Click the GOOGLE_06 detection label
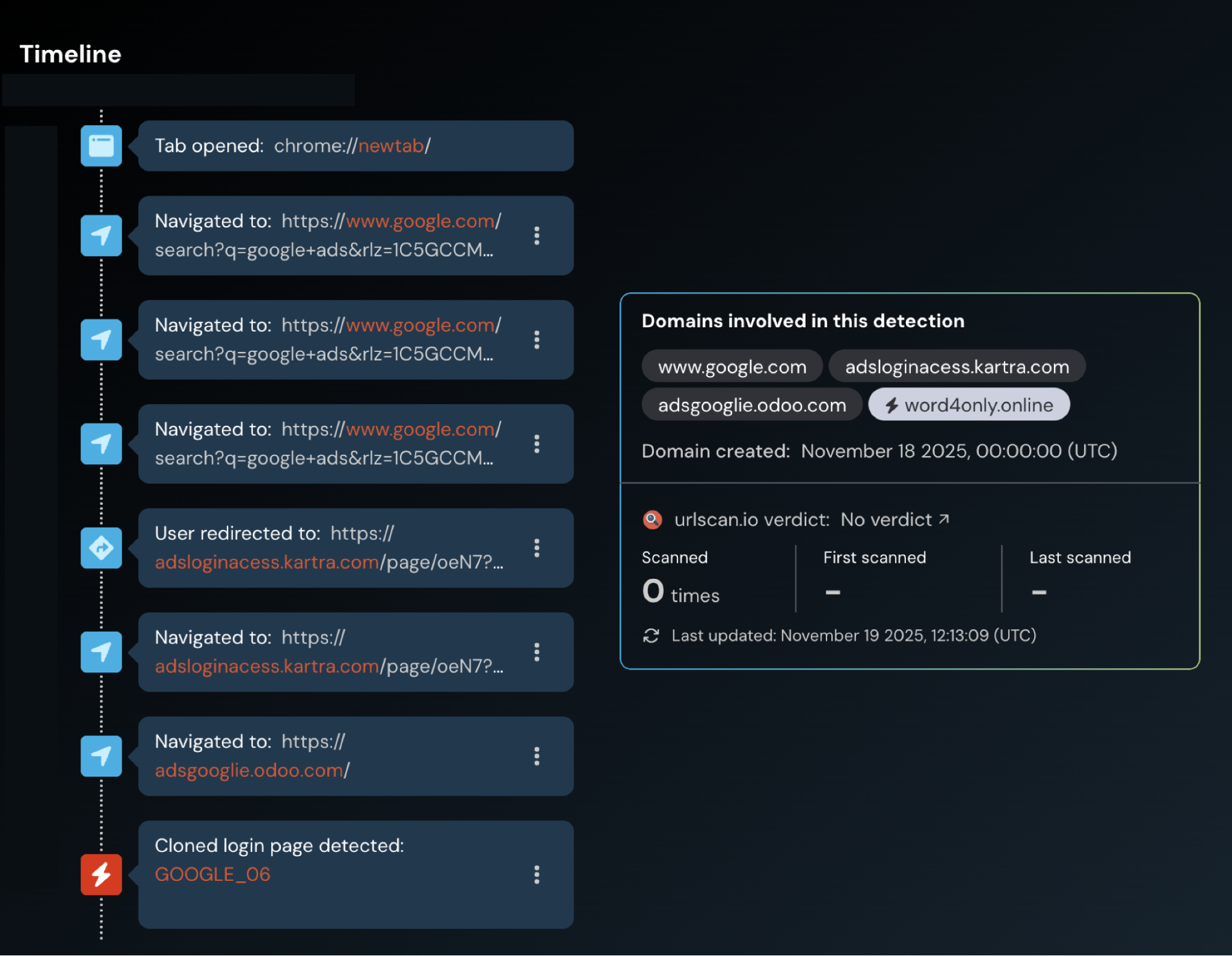 (212, 873)
